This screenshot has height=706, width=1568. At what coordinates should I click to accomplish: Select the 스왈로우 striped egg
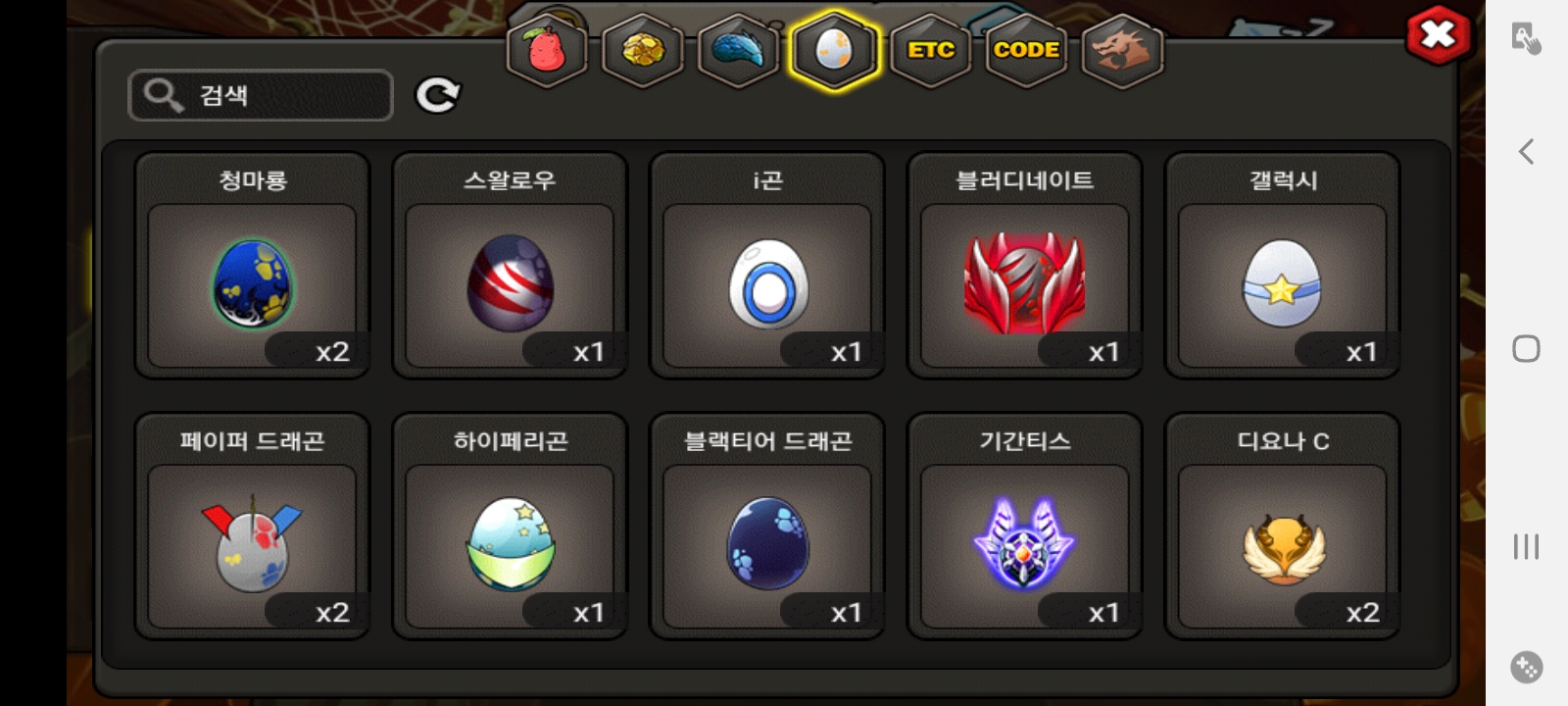(x=510, y=265)
